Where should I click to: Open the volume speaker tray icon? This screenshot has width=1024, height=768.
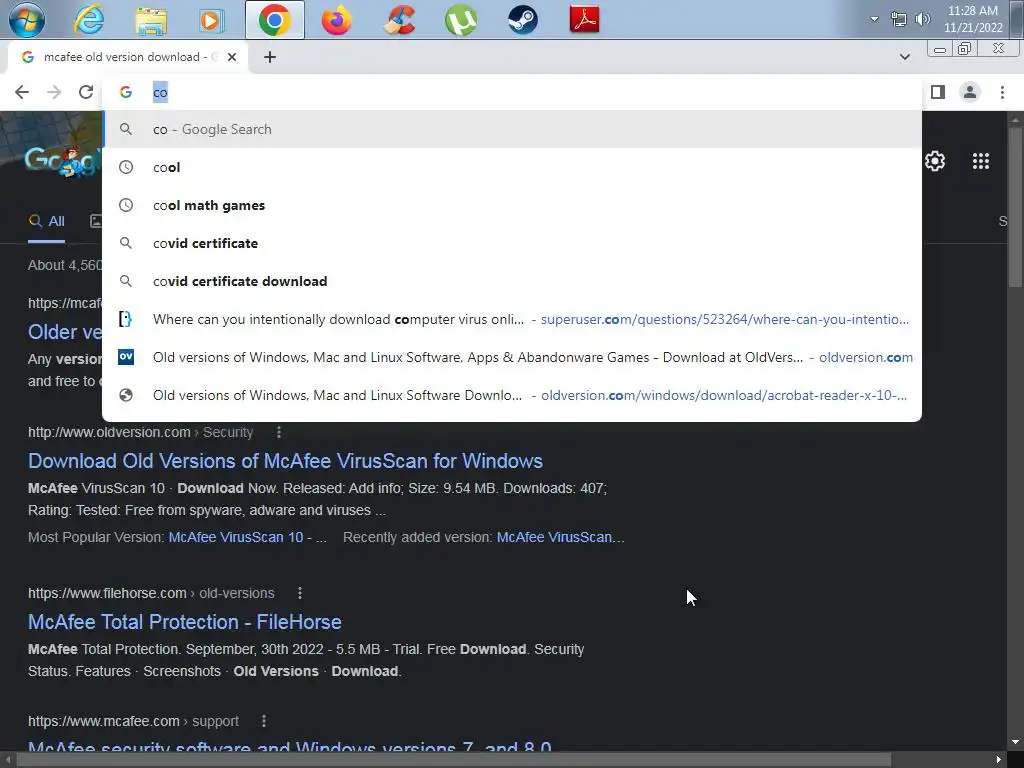(x=922, y=19)
